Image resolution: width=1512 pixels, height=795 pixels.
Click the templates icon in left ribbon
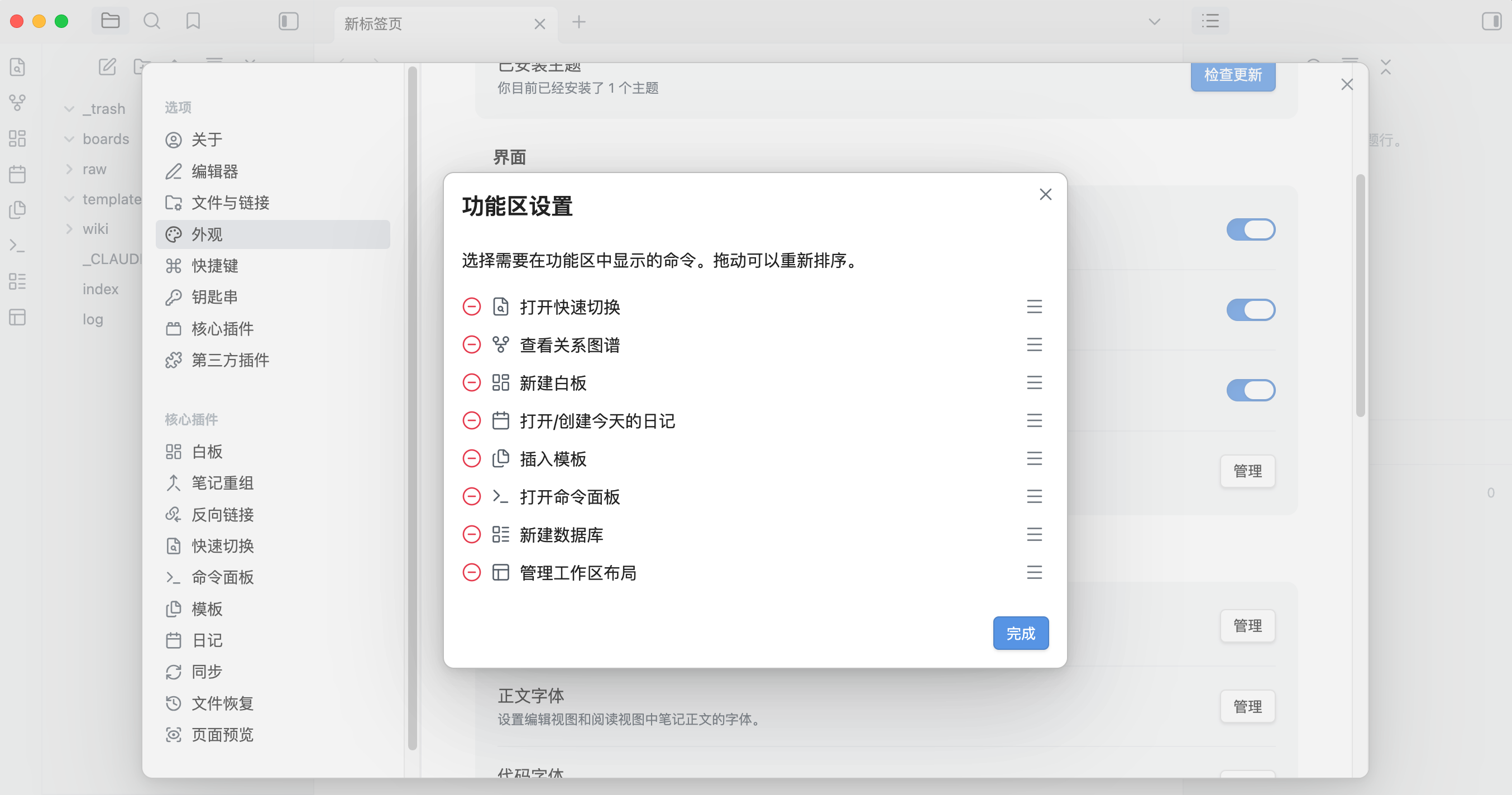click(18, 210)
